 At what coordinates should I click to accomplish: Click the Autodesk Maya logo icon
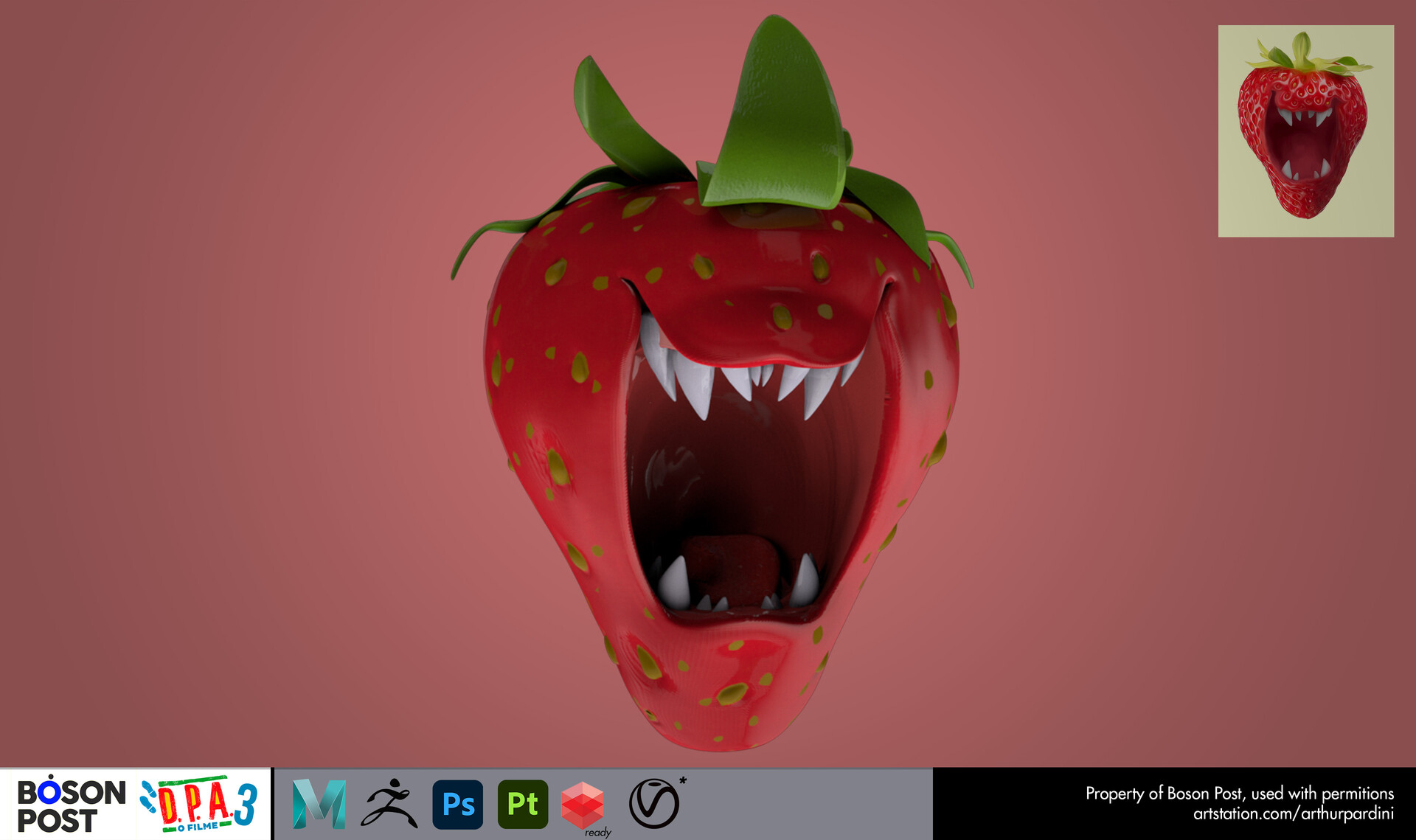[319, 804]
